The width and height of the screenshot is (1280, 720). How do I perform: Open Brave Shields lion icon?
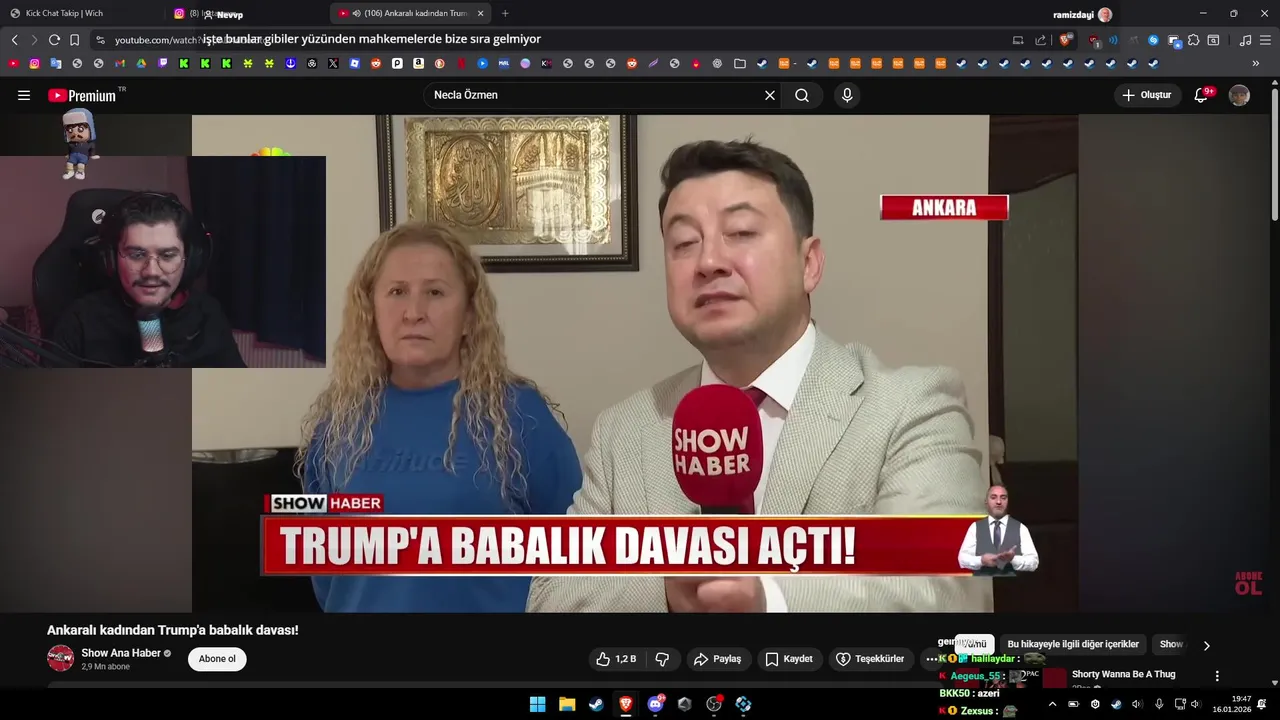coord(1066,40)
